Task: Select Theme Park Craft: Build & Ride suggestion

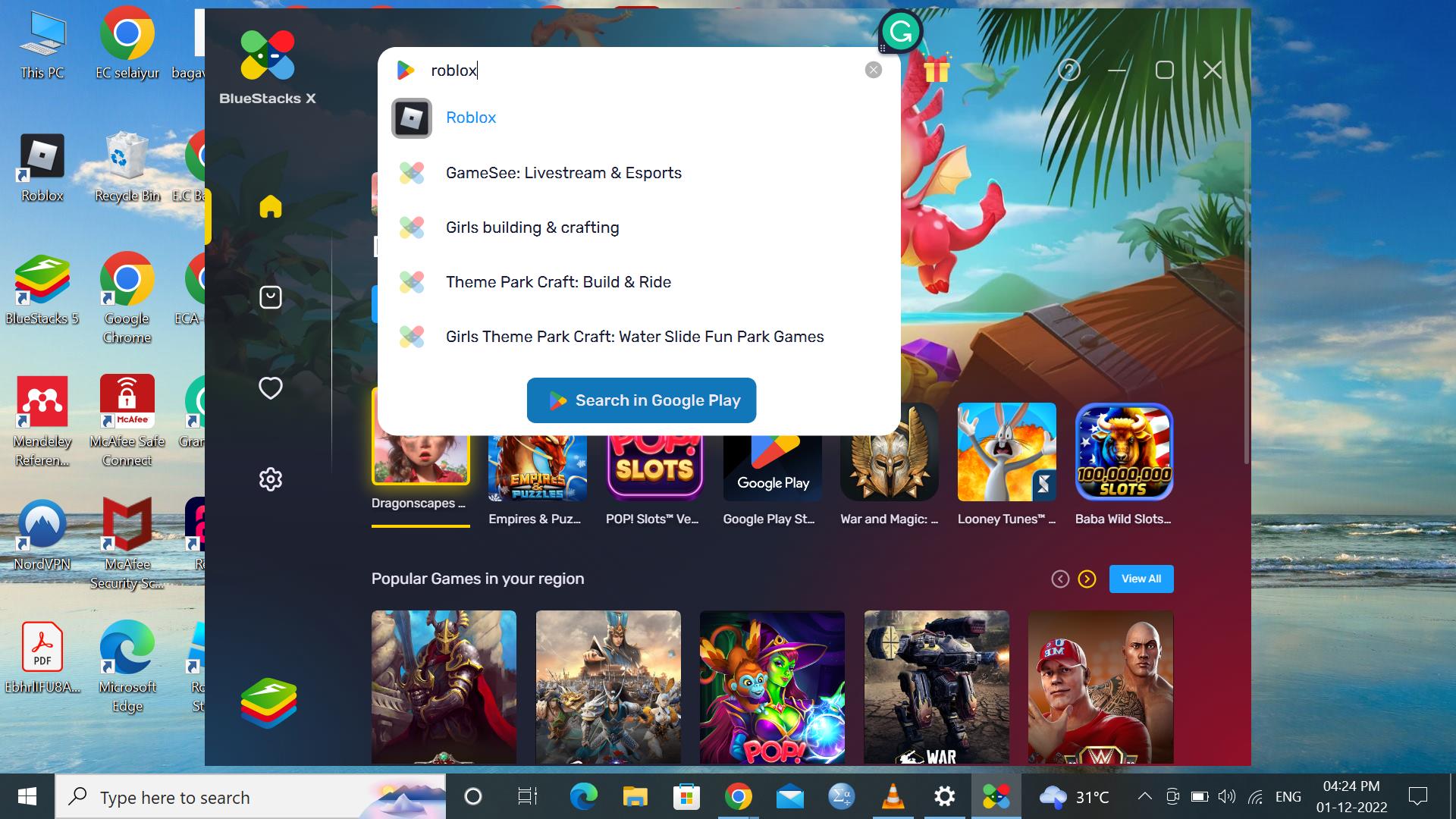Action: coord(639,282)
